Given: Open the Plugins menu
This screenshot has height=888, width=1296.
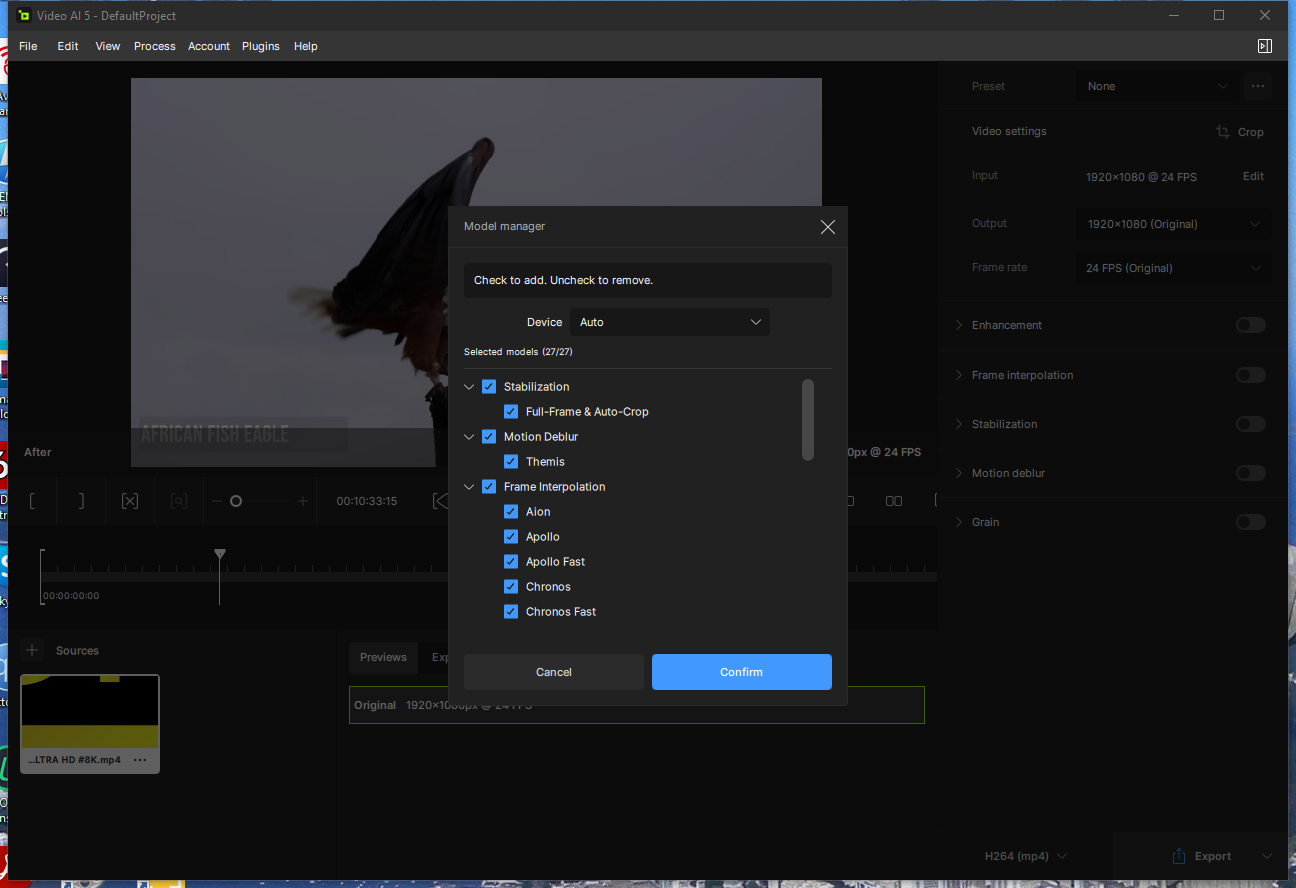Looking at the screenshot, I should (x=261, y=46).
